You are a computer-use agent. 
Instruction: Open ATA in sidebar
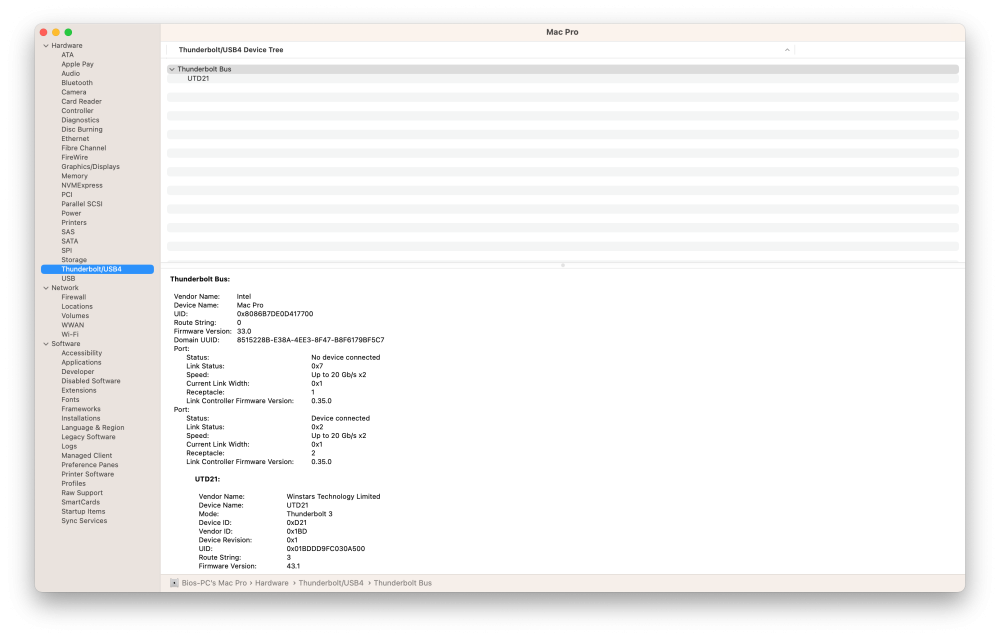[x=68, y=55]
